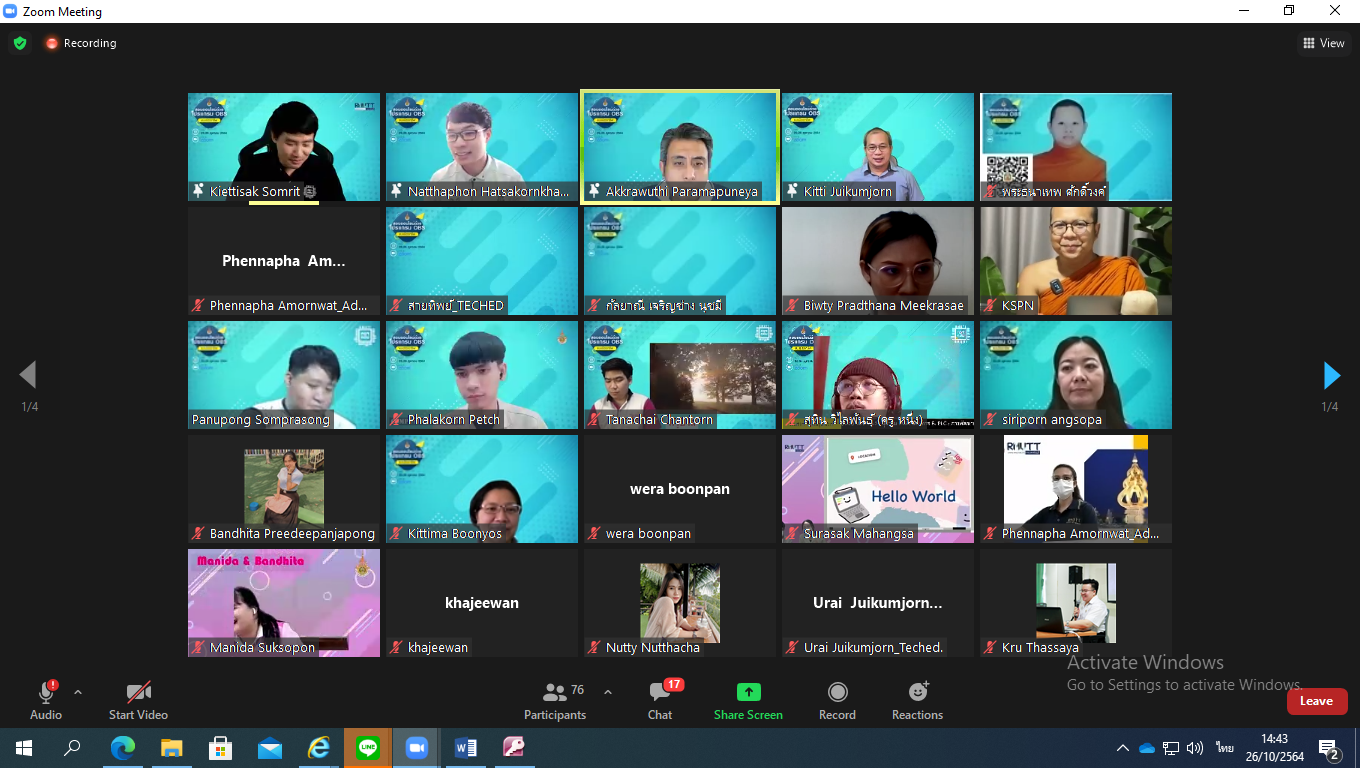Open Microsoft Store from taskbar
The height and width of the screenshot is (768, 1360).
(x=220, y=748)
